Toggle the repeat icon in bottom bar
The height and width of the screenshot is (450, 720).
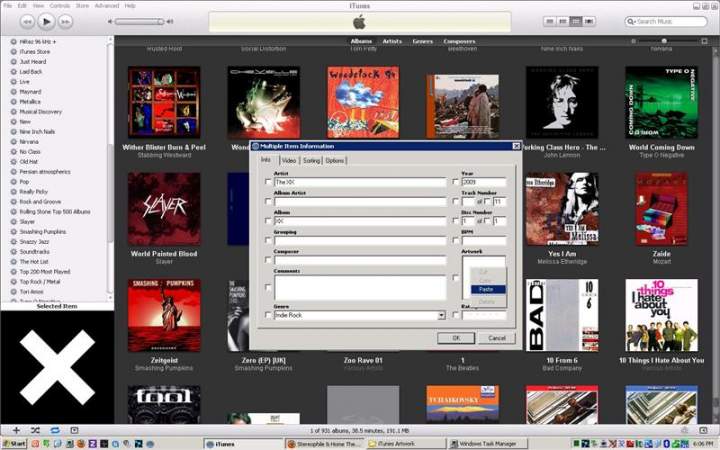point(55,430)
